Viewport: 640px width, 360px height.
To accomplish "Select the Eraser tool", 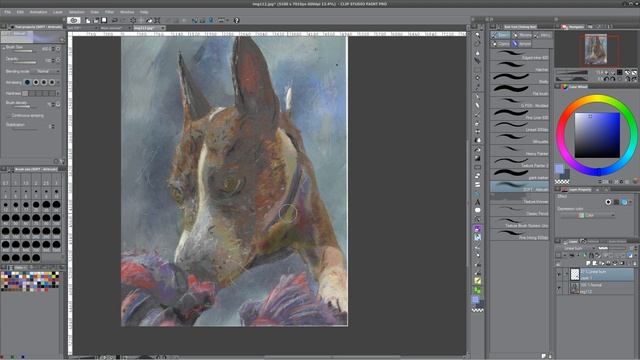I will [478, 140].
